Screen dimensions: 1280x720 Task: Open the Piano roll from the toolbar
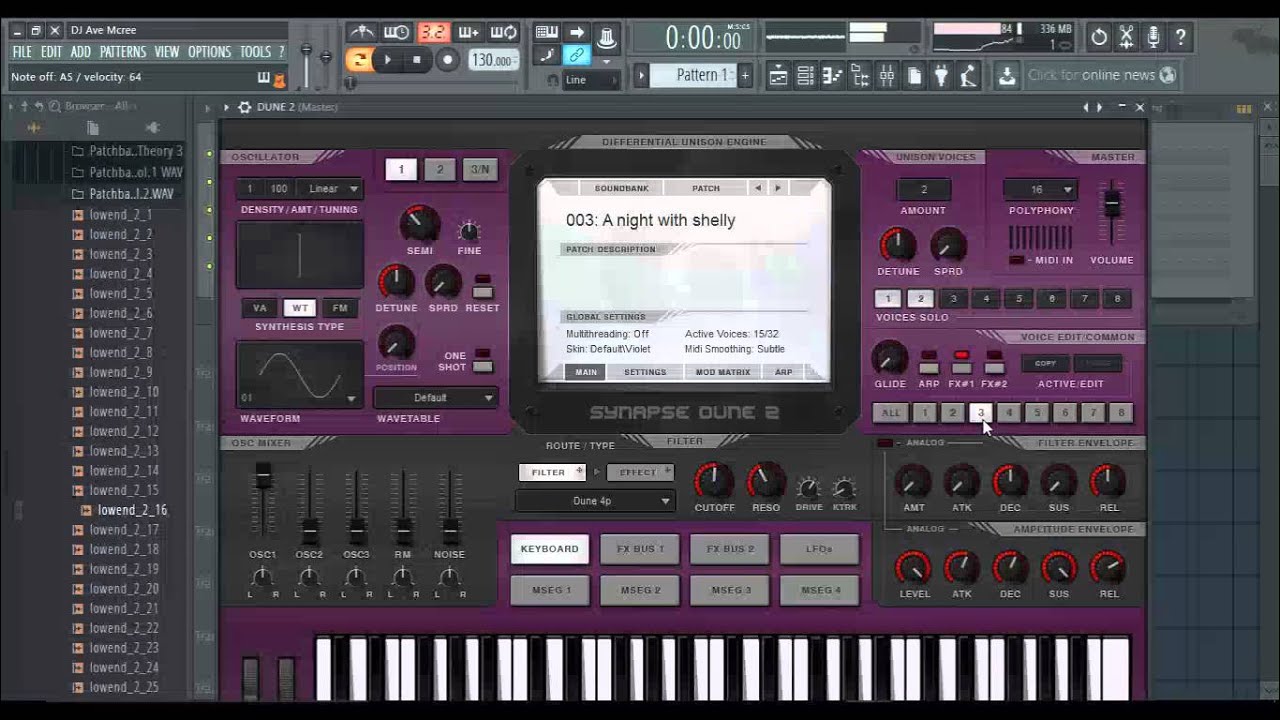(831, 77)
